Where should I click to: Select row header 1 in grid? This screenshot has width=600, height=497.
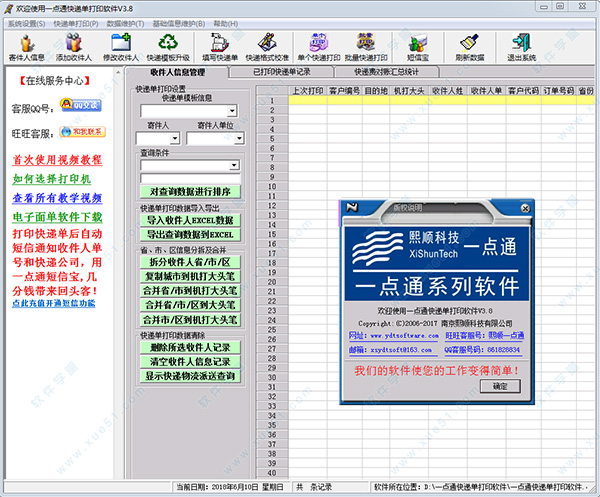tap(272, 101)
